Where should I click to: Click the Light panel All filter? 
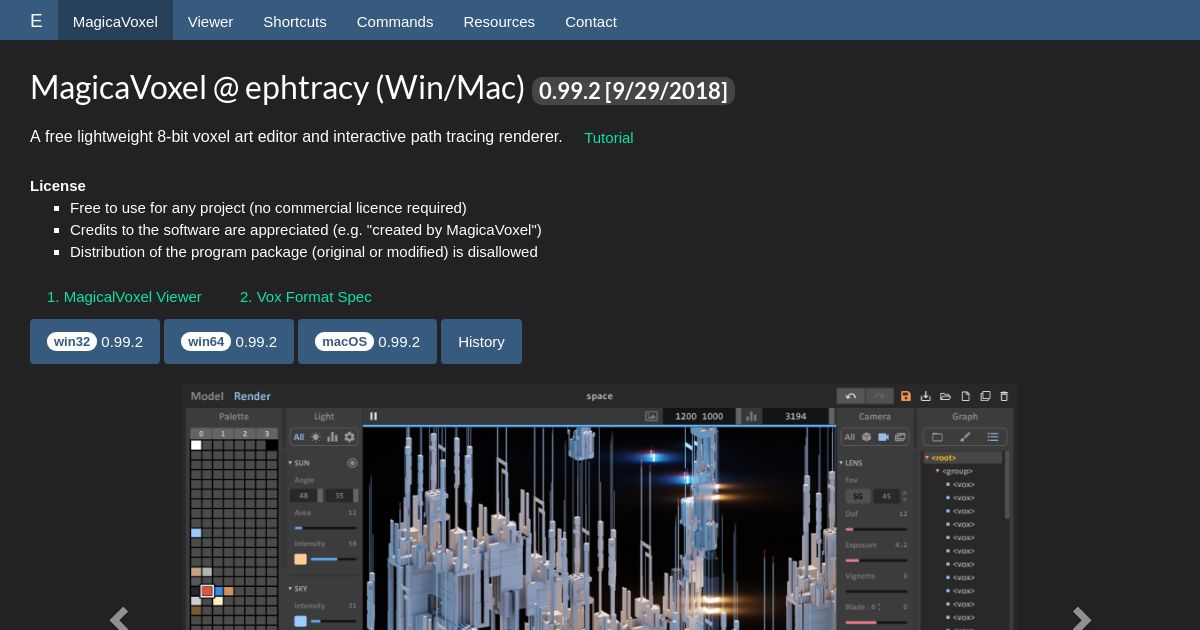click(299, 437)
